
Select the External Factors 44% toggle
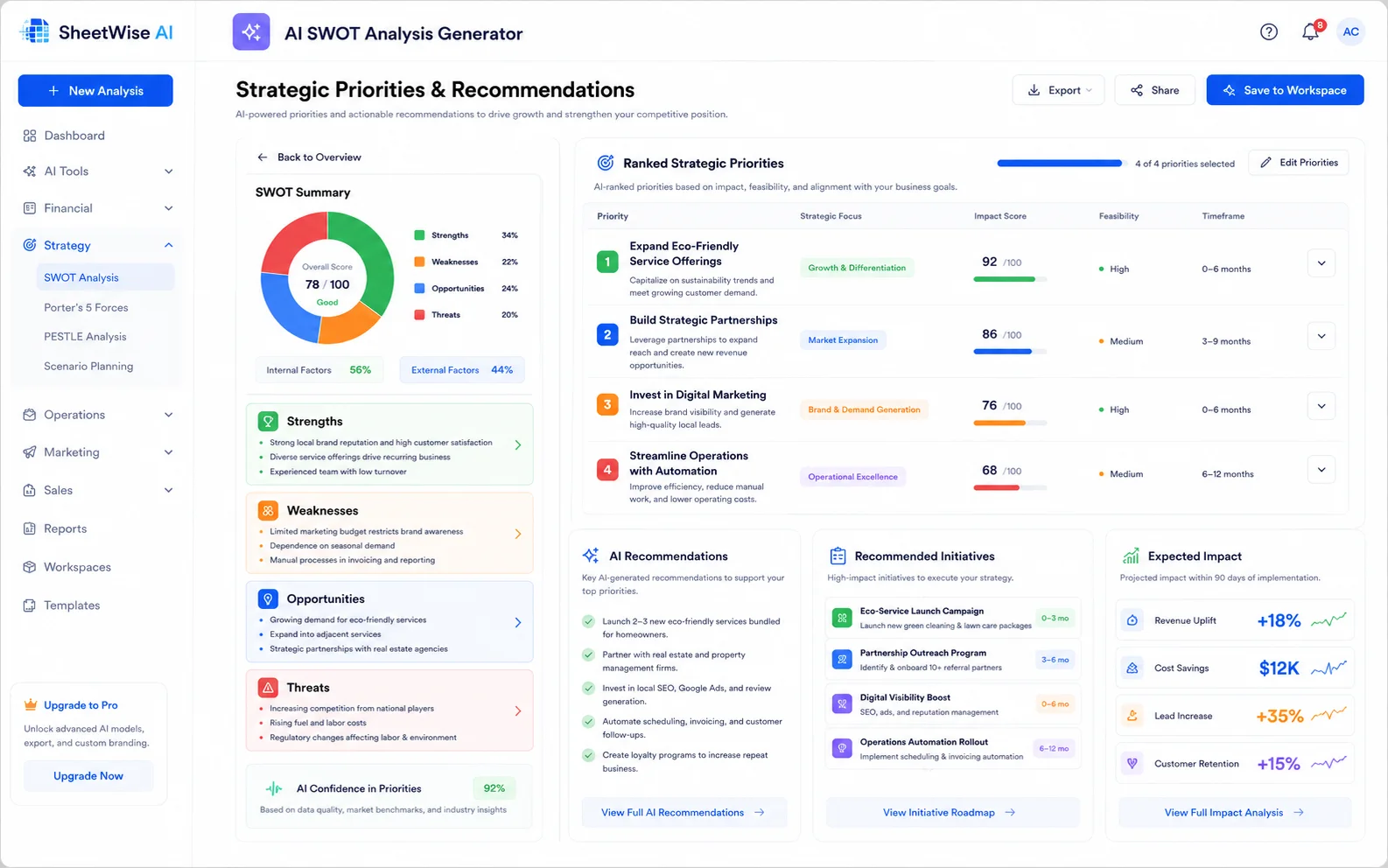coord(462,370)
